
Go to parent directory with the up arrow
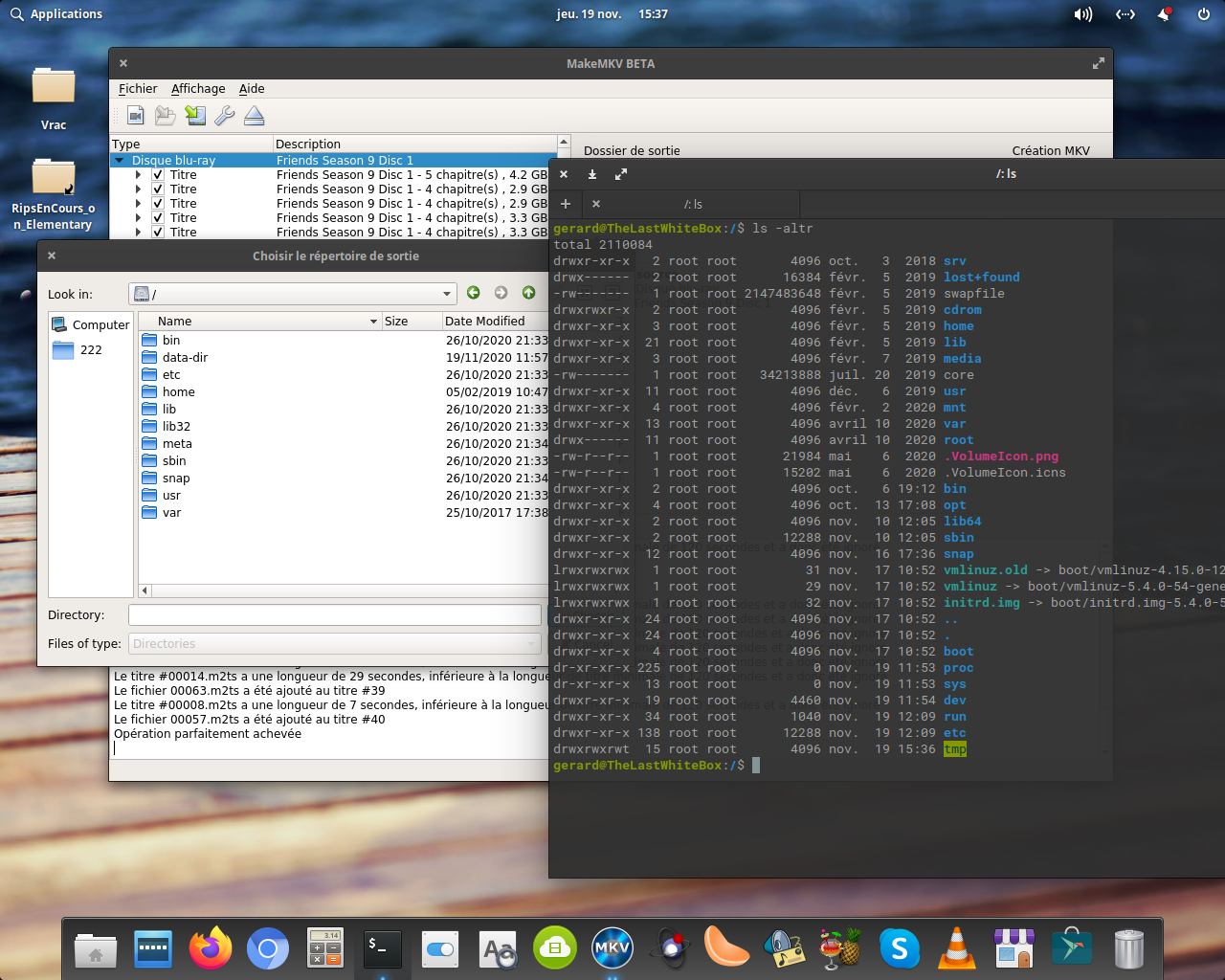pyautogui.click(x=528, y=293)
